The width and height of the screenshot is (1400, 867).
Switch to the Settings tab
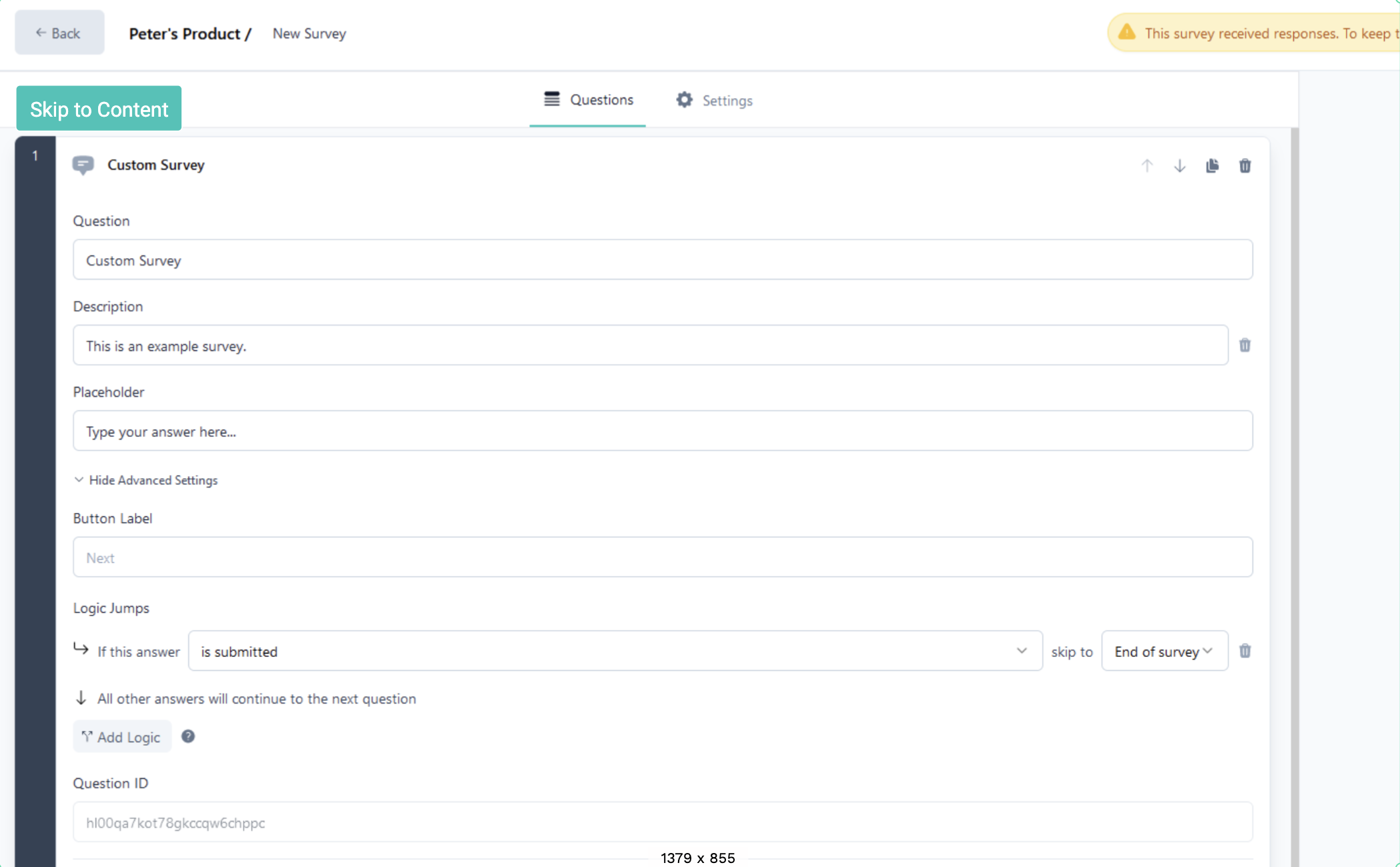pos(714,100)
